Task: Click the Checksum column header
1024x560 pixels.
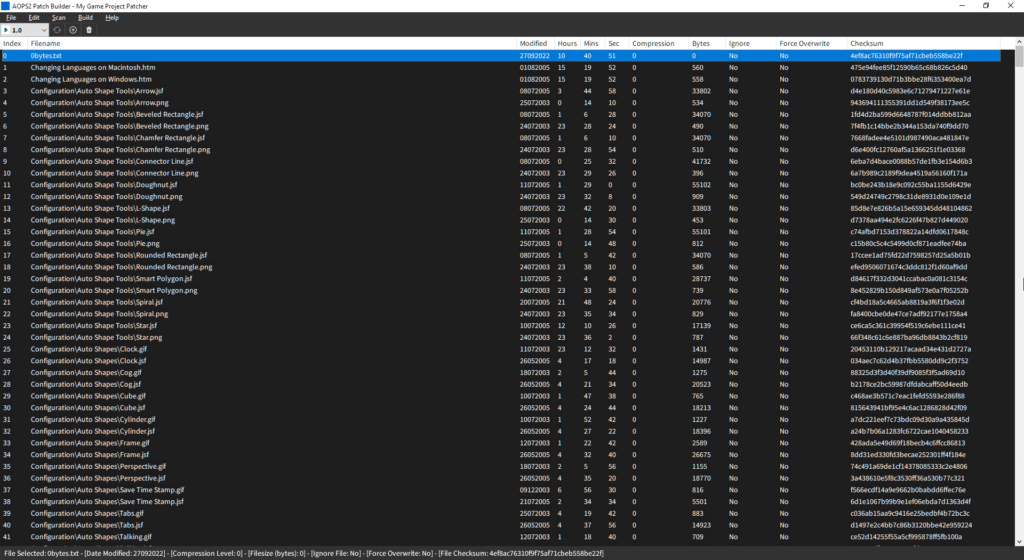Action: coord(866,44)
